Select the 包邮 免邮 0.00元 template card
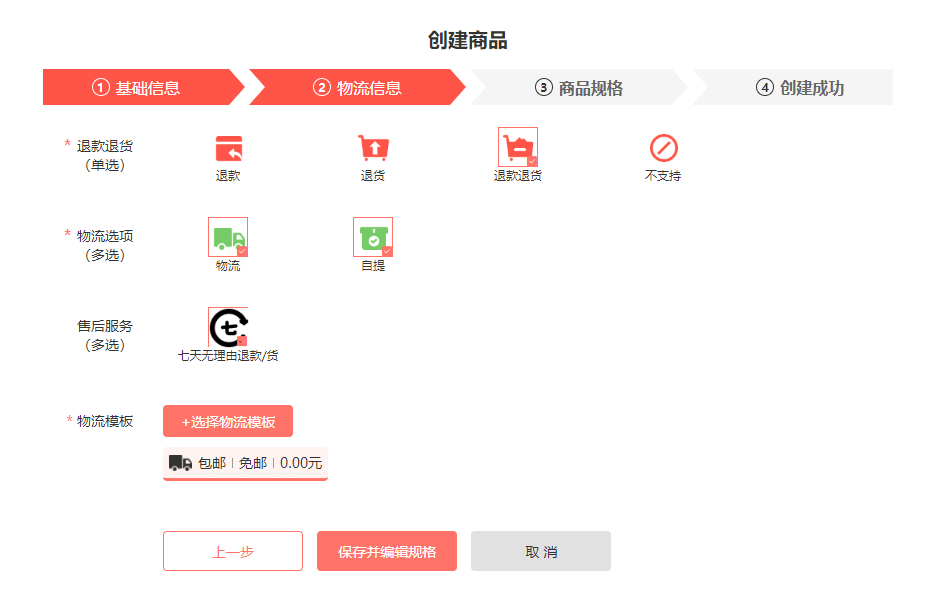This screenshot has height=612, width=941. click(245, 464)
